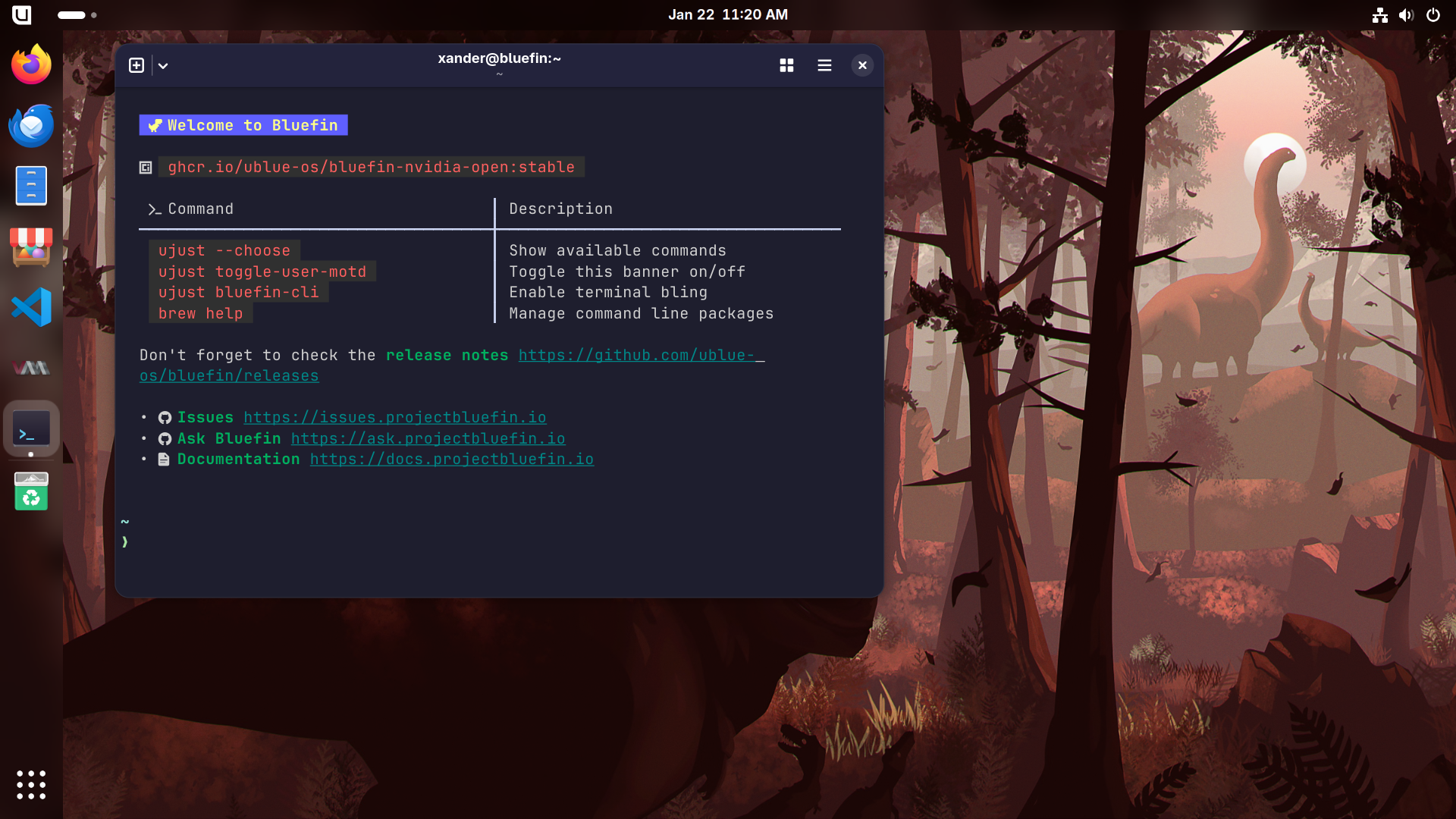Open the issues.projectbluefin.io link
The height and width of the screenshot is (819, 1456).
tap(394, 418)
